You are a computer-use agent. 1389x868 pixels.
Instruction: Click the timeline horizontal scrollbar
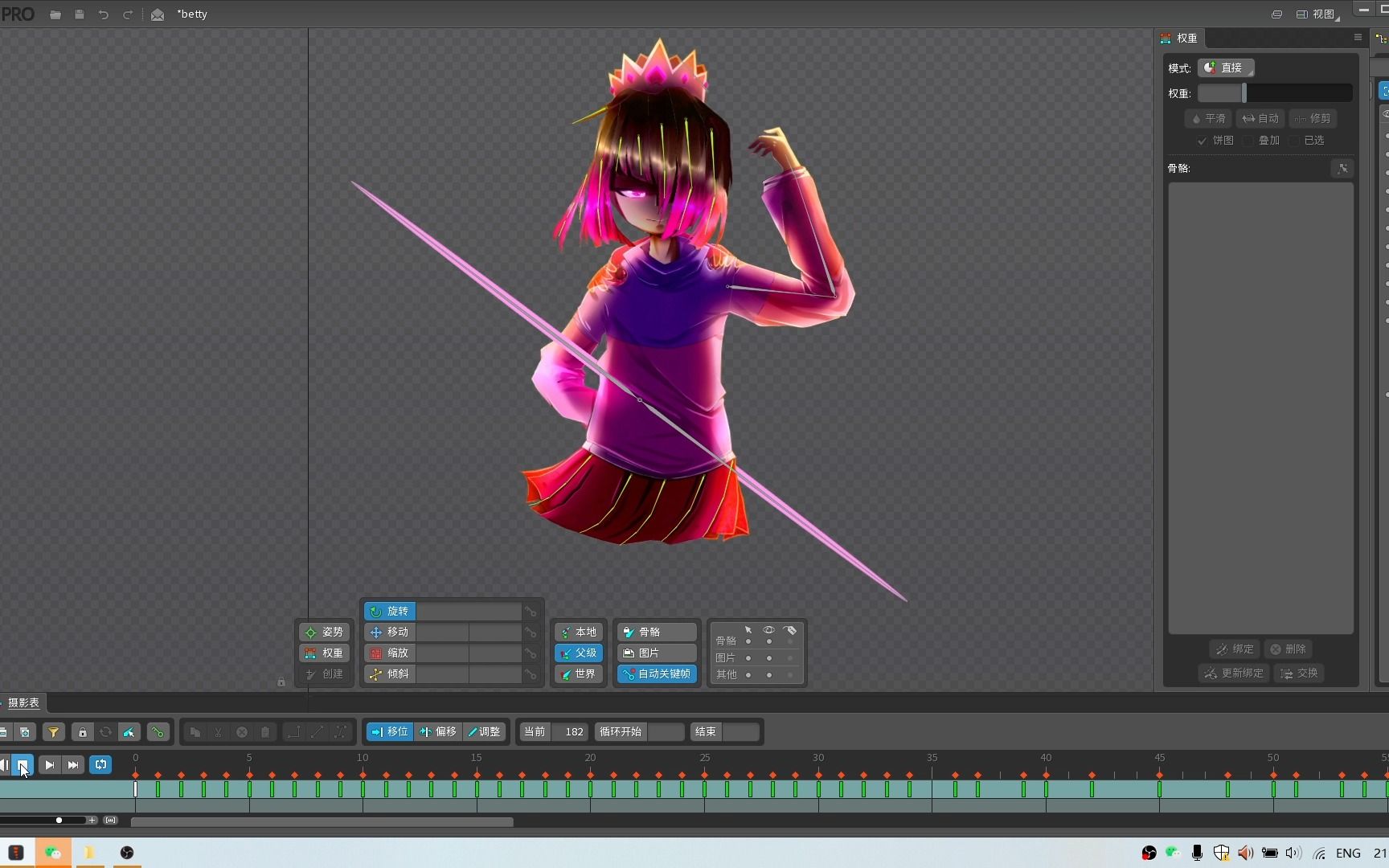[322, 821]
